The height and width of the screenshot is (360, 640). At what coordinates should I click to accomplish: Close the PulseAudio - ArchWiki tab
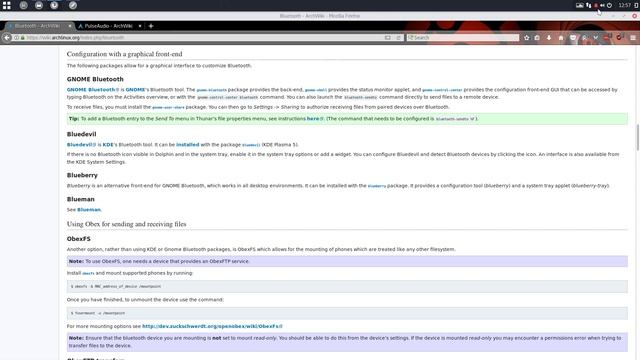(x=140, y=26)
